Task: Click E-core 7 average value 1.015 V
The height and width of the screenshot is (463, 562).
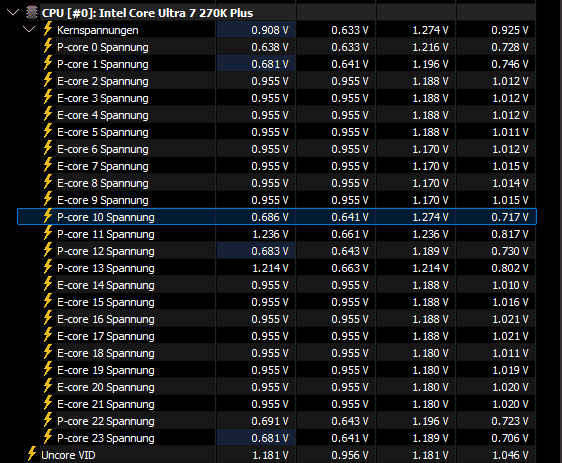Action: click(x=510, y=166)
